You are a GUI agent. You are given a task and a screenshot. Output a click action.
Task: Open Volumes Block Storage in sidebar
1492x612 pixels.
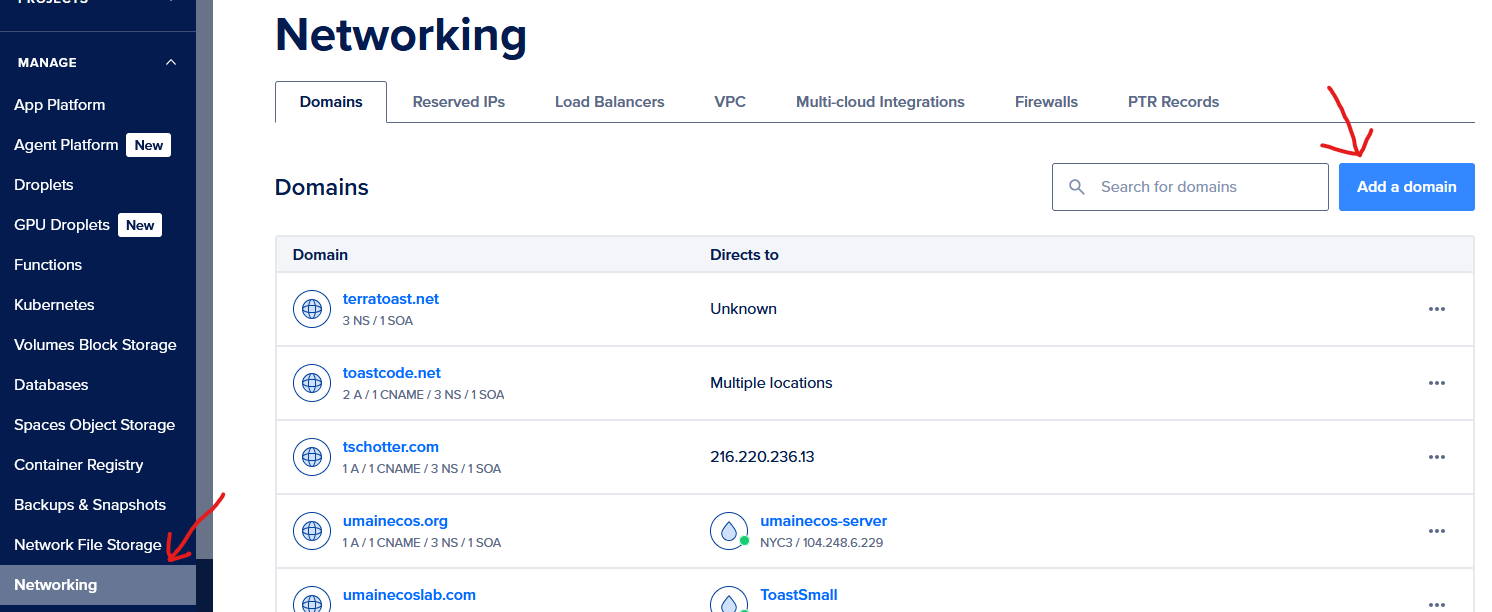(x=95, y=345)
